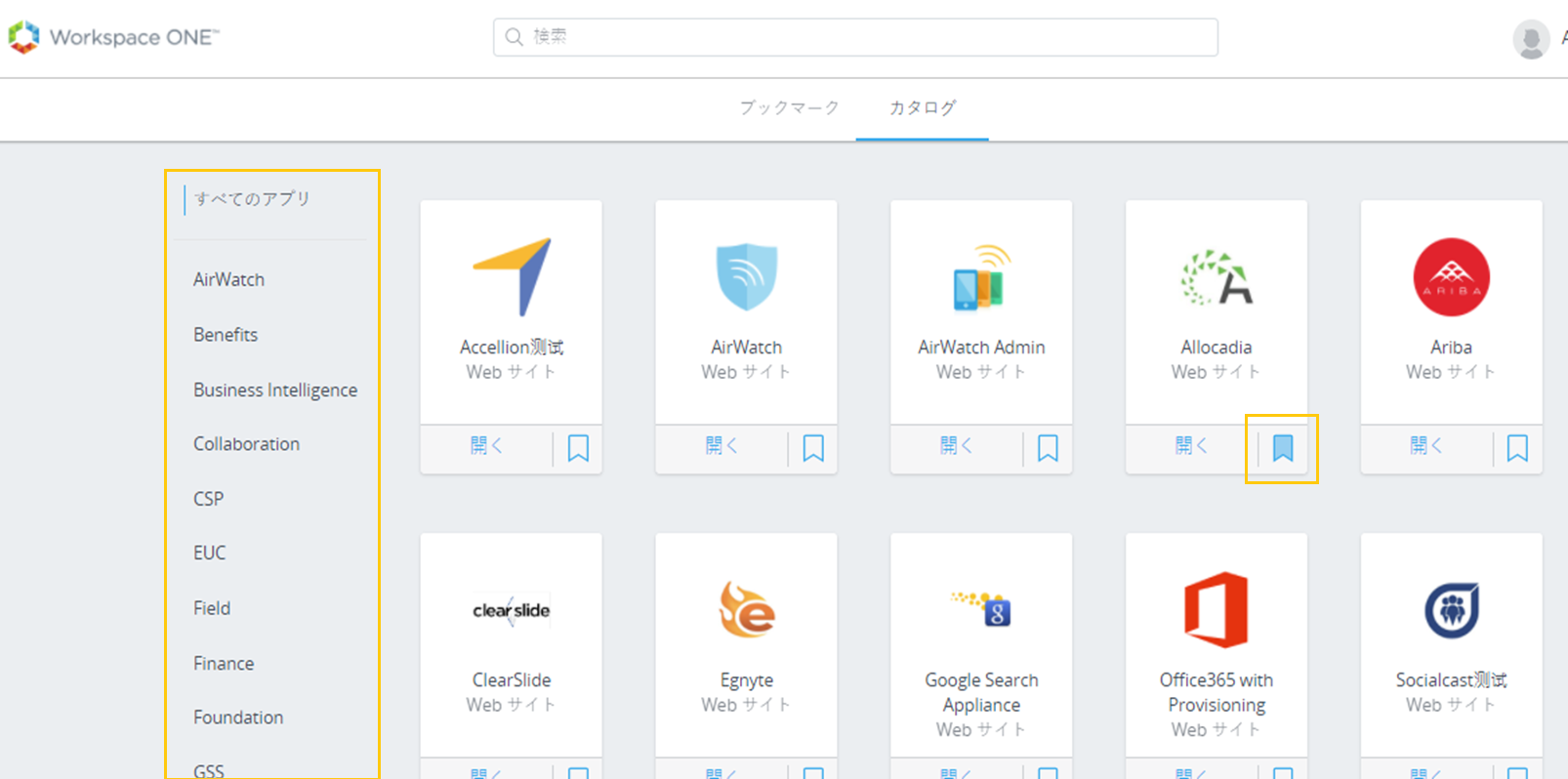This screenshot has height=779, width=1568.
Task: Click the Egnyte app icon
Action: pos(747,609)
